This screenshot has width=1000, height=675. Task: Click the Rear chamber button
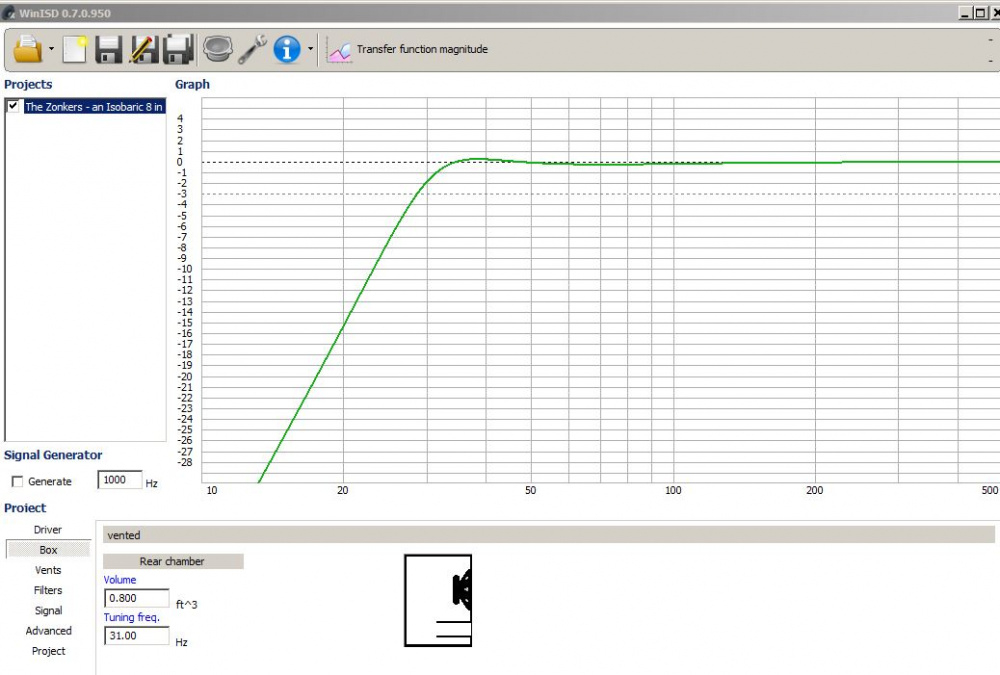coord(172,561)
